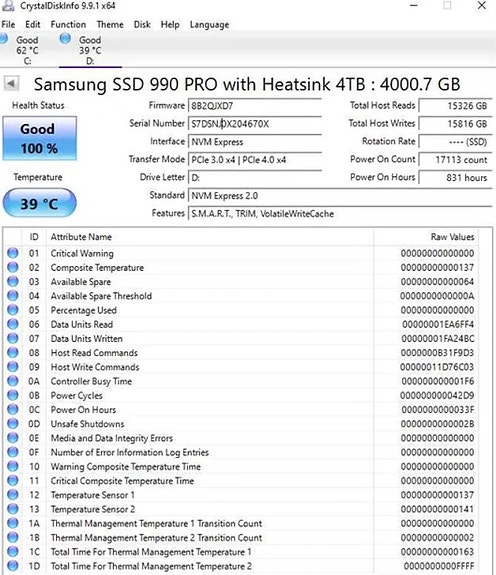Click the Power On Count value 17113 count
Screen dimensions: 496x575
tap(455, 160)
